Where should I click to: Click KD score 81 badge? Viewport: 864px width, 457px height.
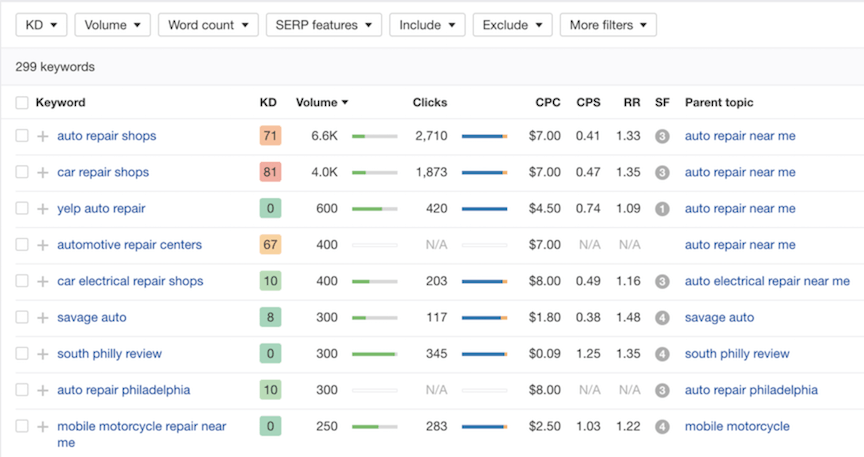269,172
